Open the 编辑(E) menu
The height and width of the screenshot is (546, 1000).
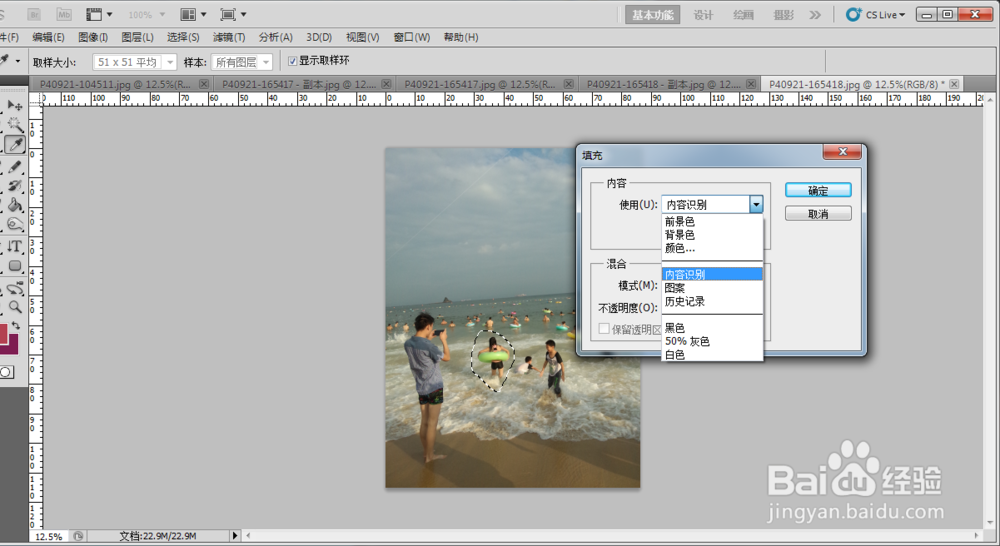coord(48,38)
